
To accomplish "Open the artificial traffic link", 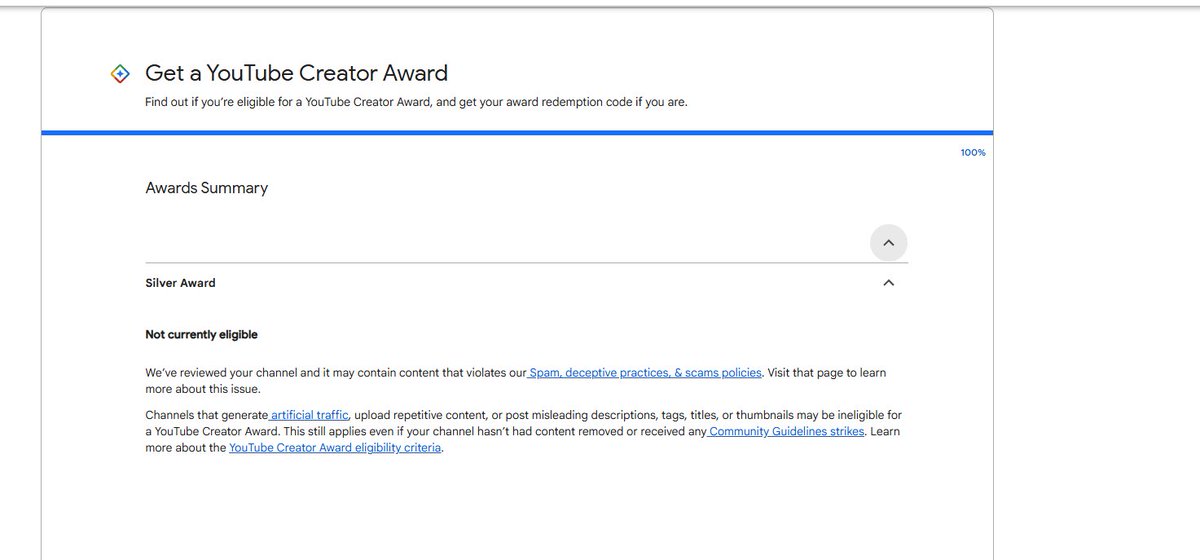I will 309,414.
